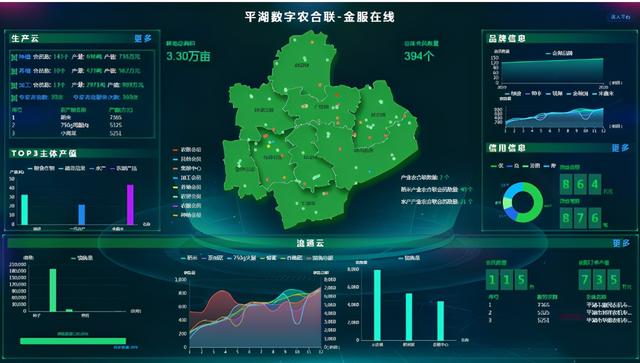Click the purple bar in TOP3主体产值 chart
This screenshot has width=640, height=363.
point(130,205)
